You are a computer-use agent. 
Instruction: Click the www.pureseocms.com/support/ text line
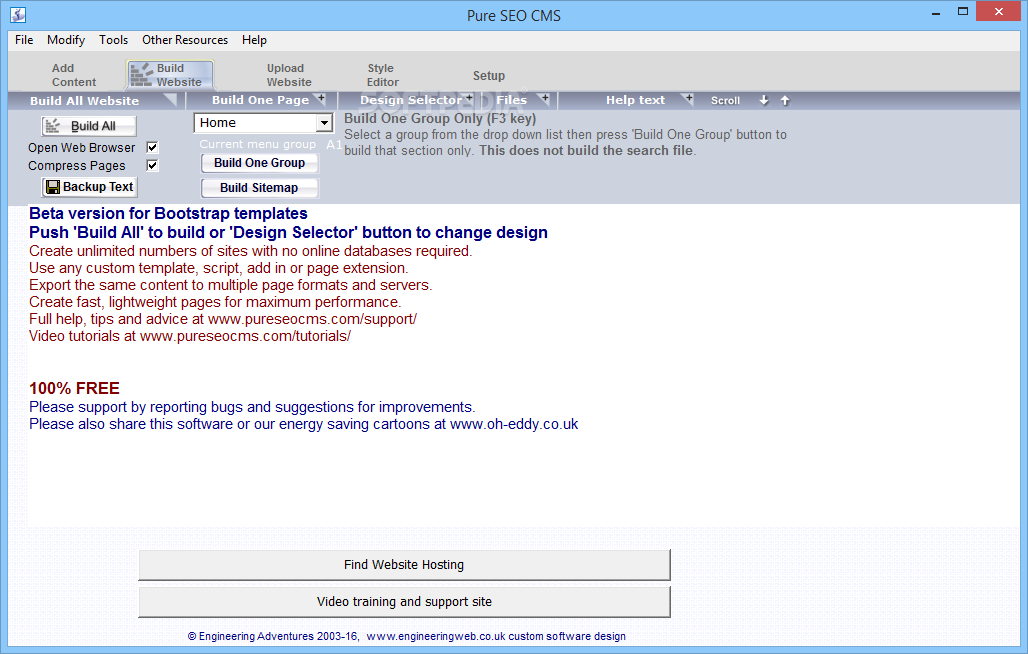click(x=223, y=319)
